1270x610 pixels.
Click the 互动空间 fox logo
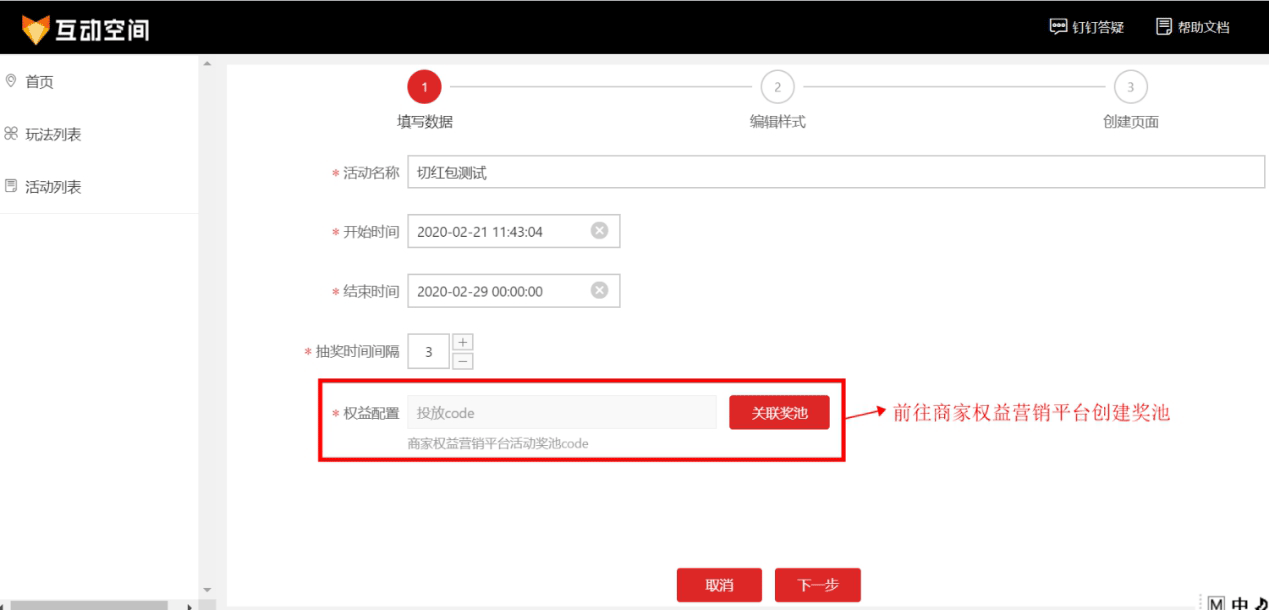[36, 29]
